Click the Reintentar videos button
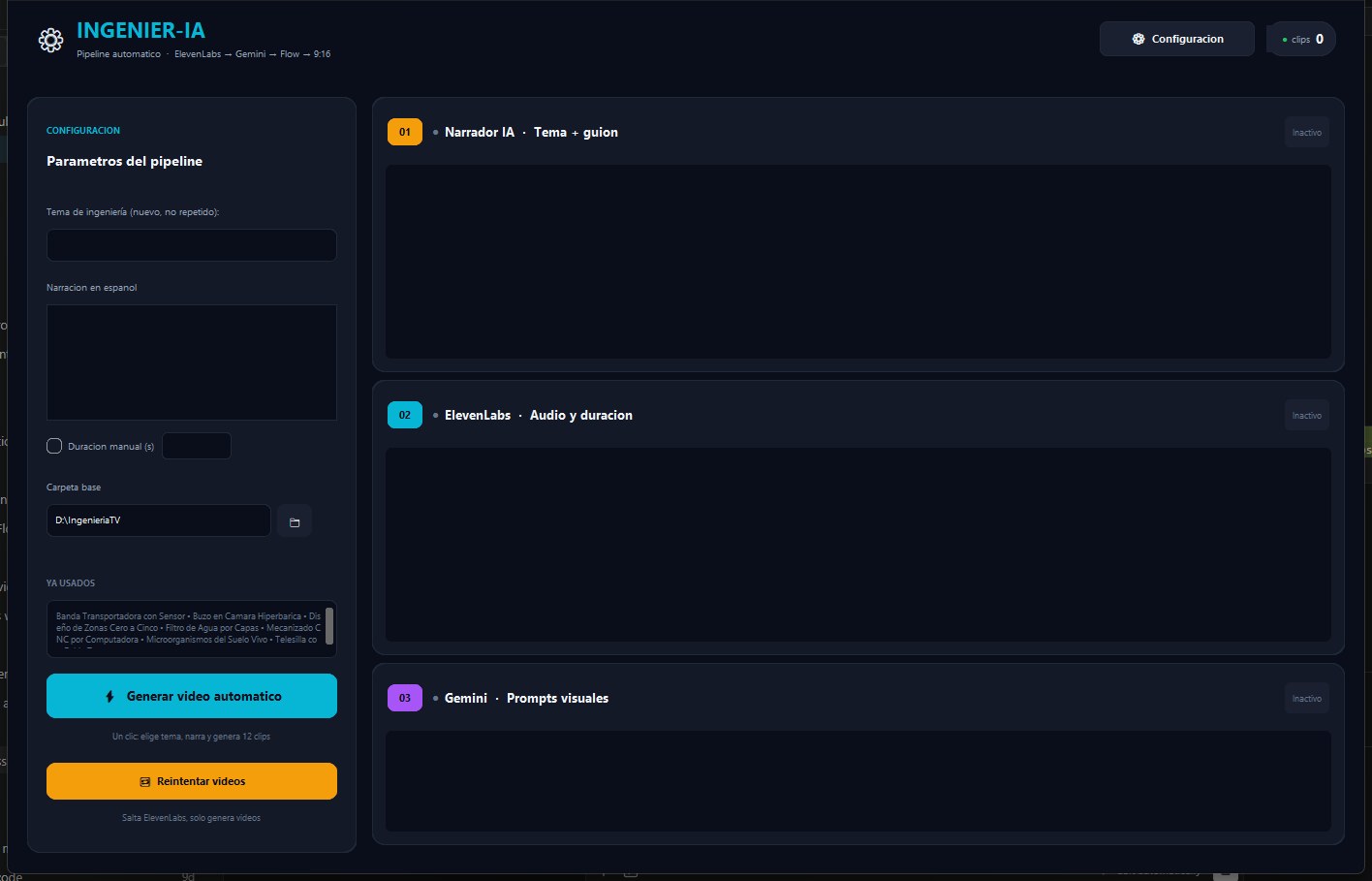This screenshot has width=1372, height=881. [x=192, y=781]
